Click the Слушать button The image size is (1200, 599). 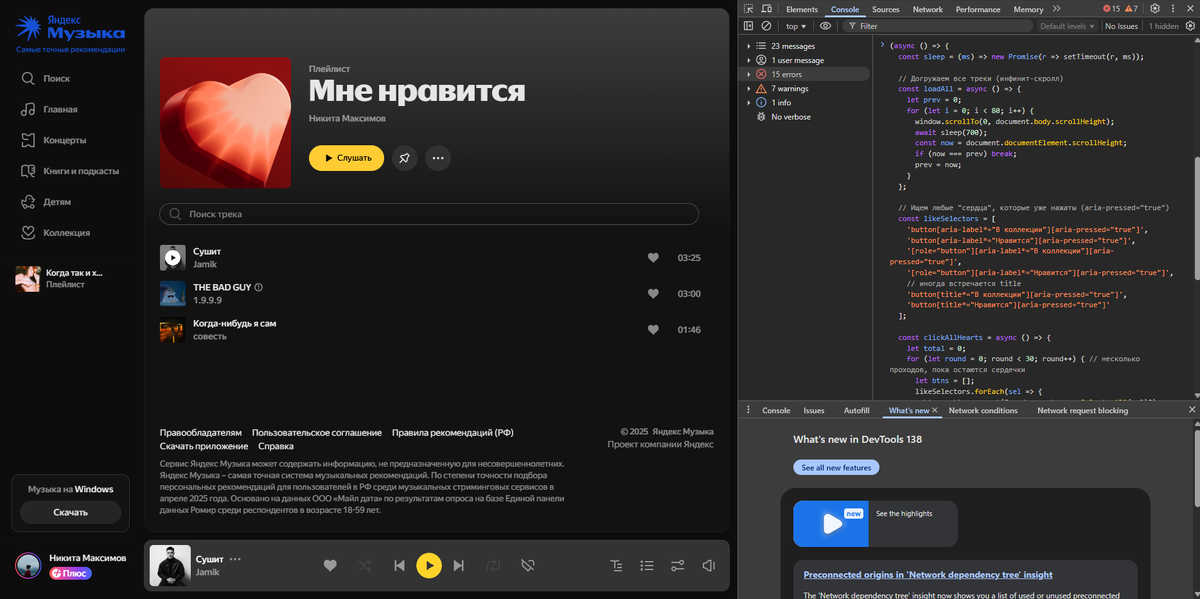346,158
